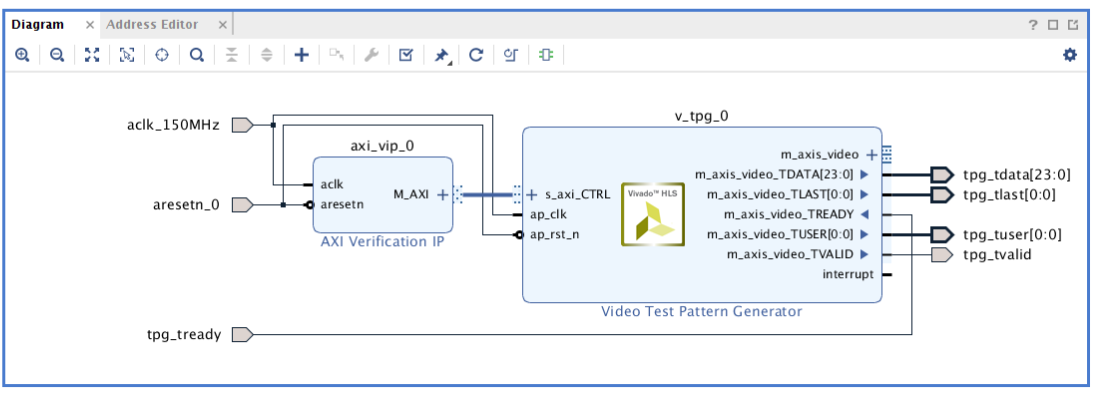Open Diagram settings gear icon
This screenshot has width=1094, height=399.
(x=1070, y=55)
